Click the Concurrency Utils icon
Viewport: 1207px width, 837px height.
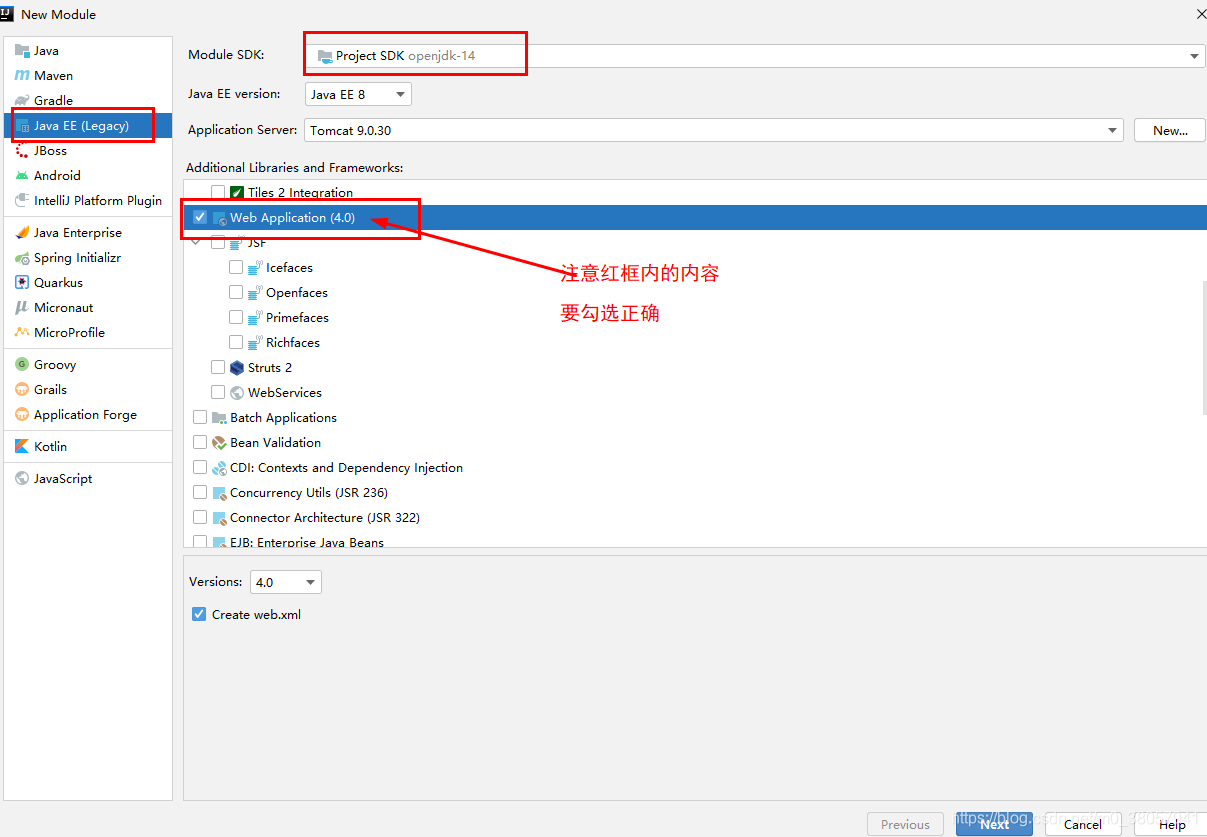point(219,492)
